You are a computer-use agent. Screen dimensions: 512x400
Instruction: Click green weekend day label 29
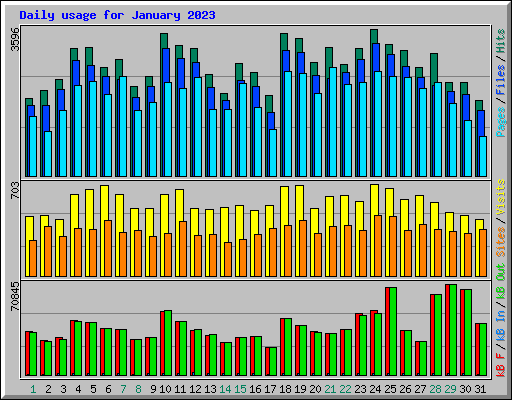(450, 389)
